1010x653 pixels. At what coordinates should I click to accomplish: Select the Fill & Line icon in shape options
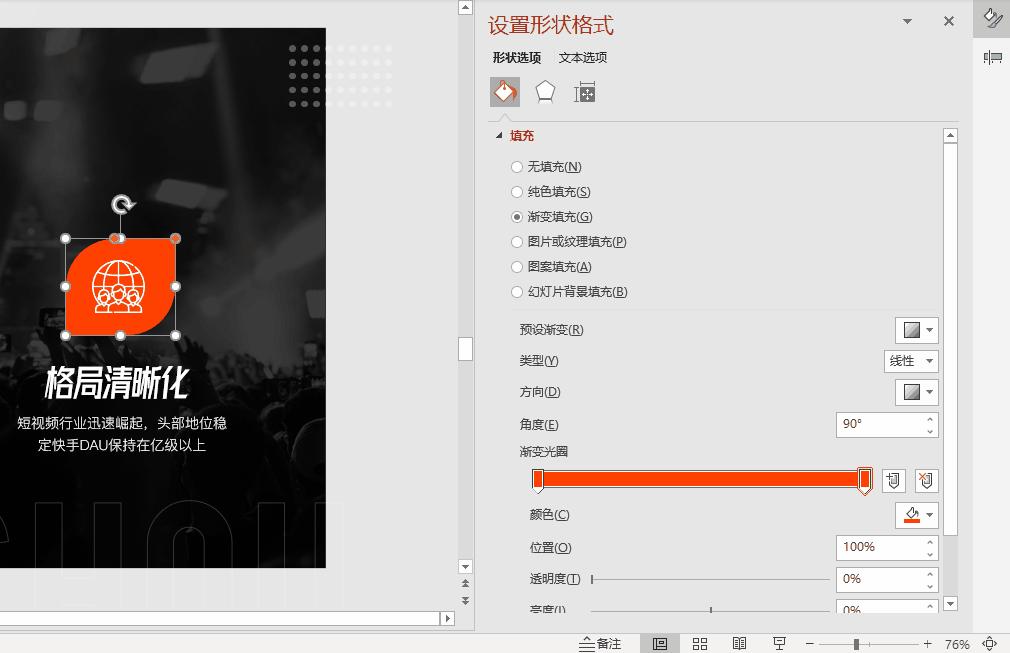pos(505,91)
